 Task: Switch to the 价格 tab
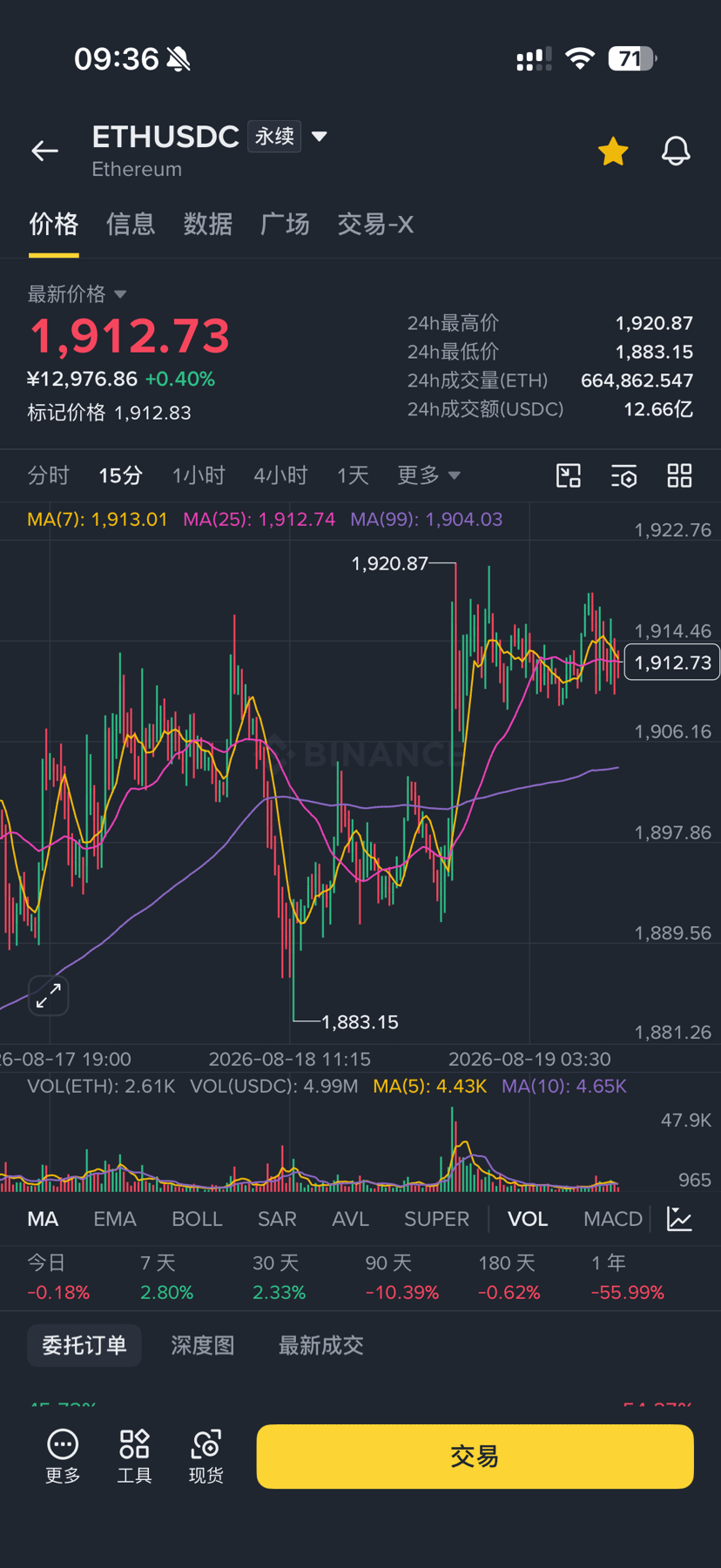(54, 225)
